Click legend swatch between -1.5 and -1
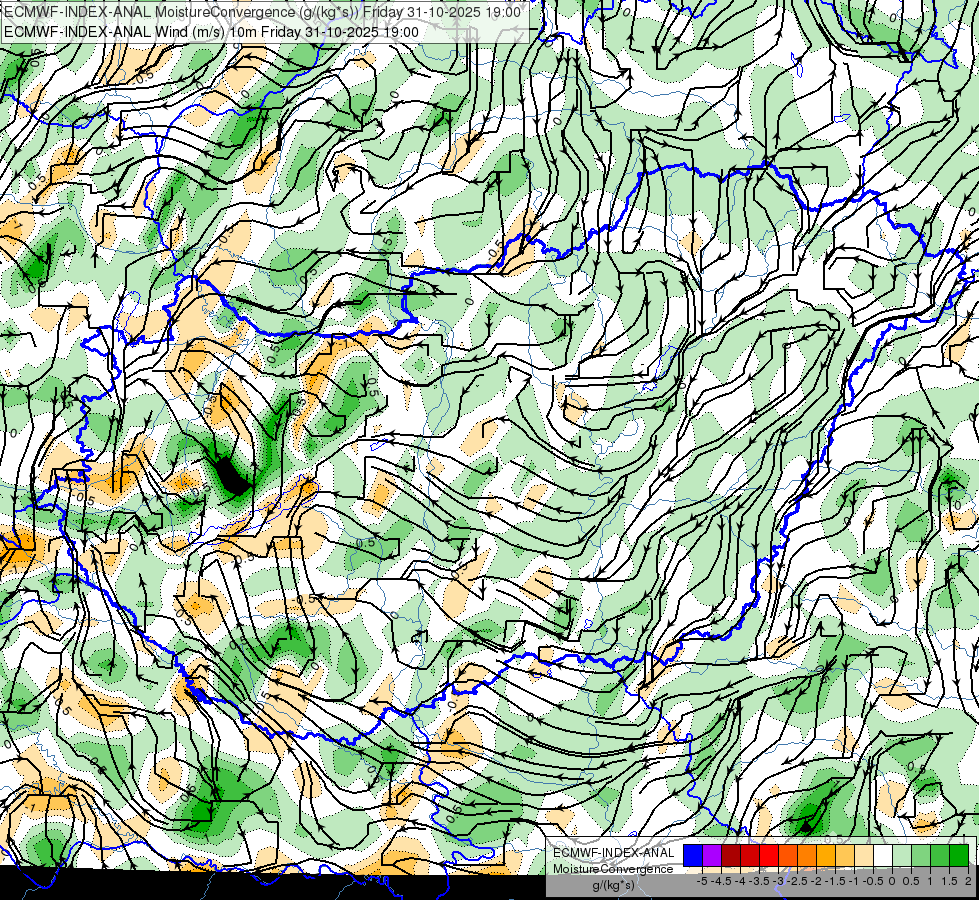 pos(845,856)
